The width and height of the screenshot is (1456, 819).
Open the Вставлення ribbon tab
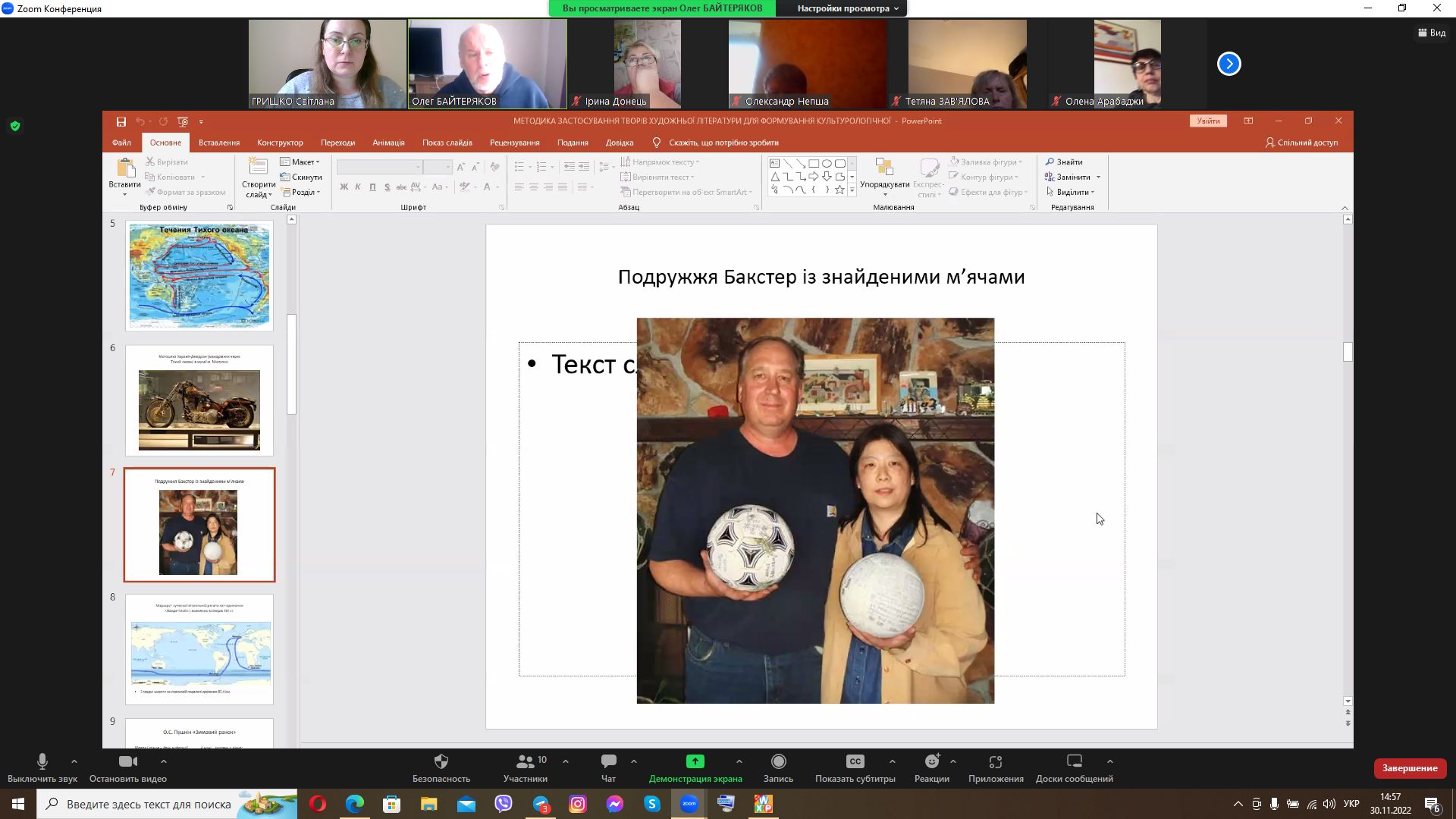pos(218,143)
